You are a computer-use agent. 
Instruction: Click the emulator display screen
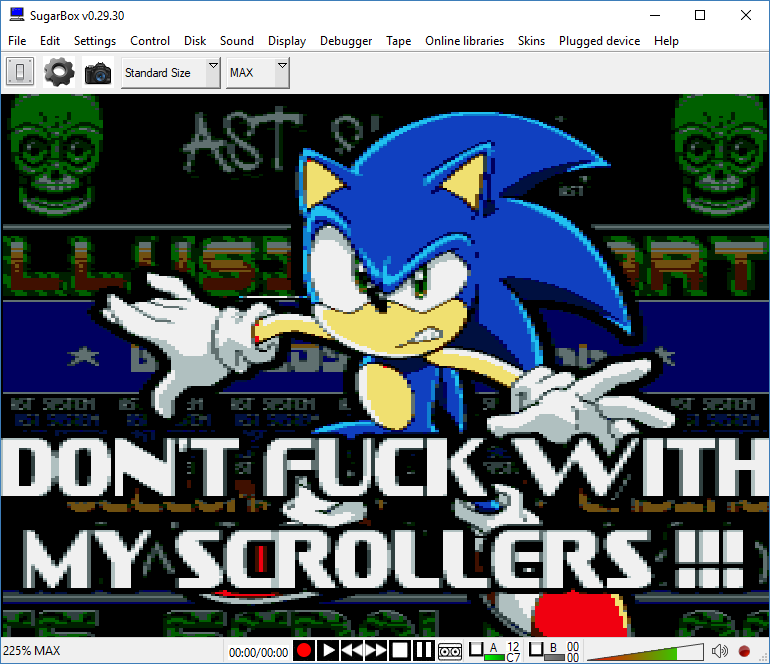click(x=385, y=365)
